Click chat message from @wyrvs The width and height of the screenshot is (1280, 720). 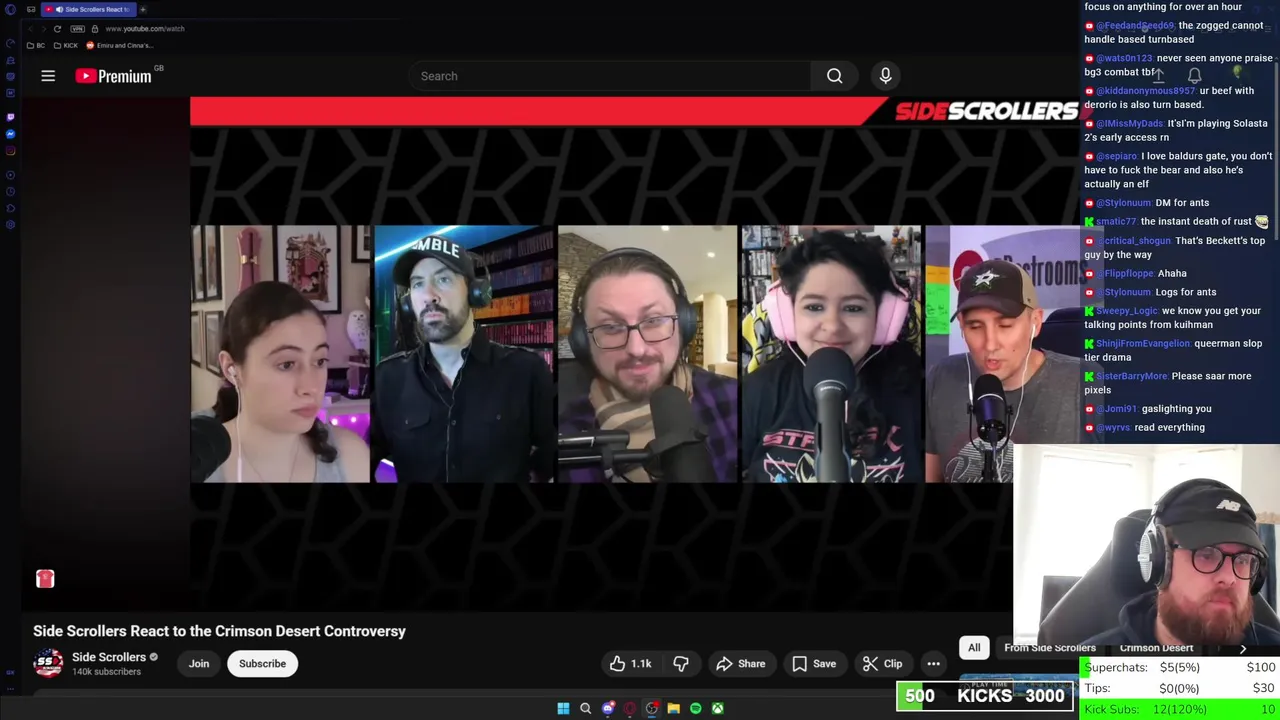coord(1145,428)
